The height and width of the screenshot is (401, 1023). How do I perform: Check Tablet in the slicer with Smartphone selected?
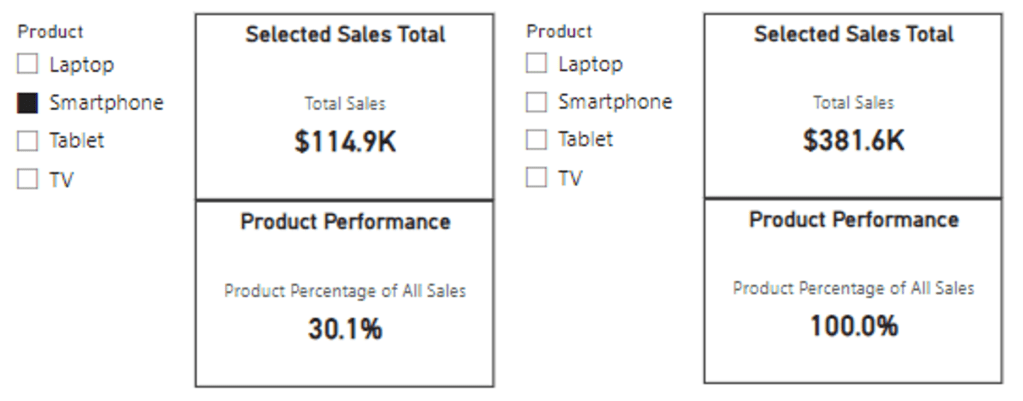28,141
